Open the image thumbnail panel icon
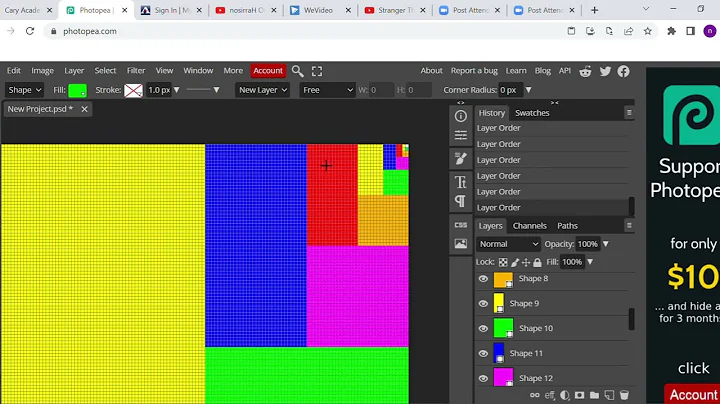 pyautogui.click(x=461, y=244)
